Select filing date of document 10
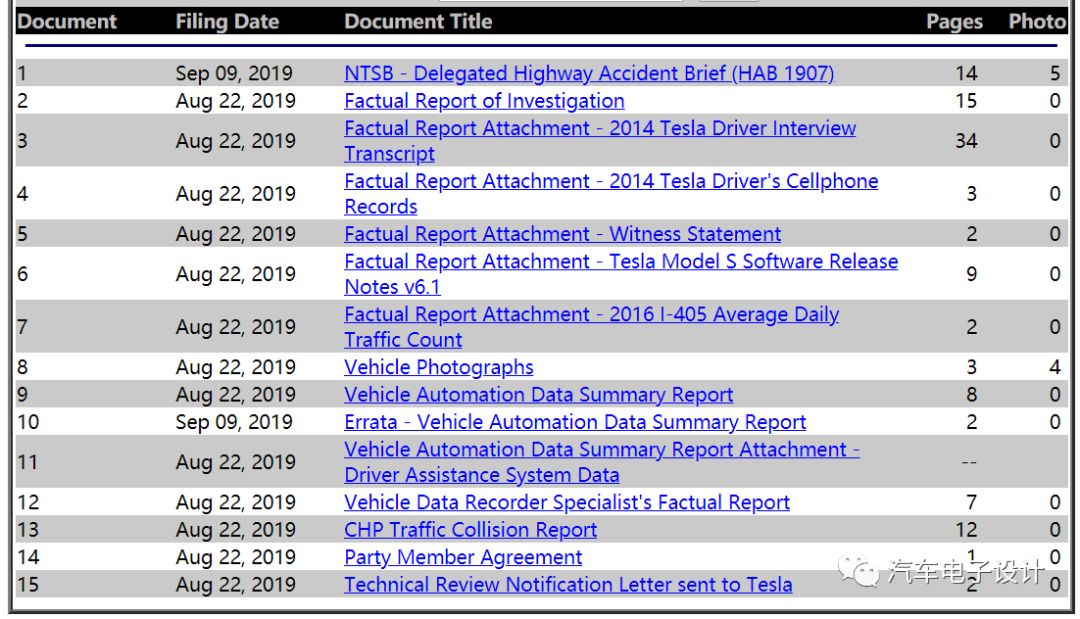This screenshot has height=619, width=1080. pos(234,422)
